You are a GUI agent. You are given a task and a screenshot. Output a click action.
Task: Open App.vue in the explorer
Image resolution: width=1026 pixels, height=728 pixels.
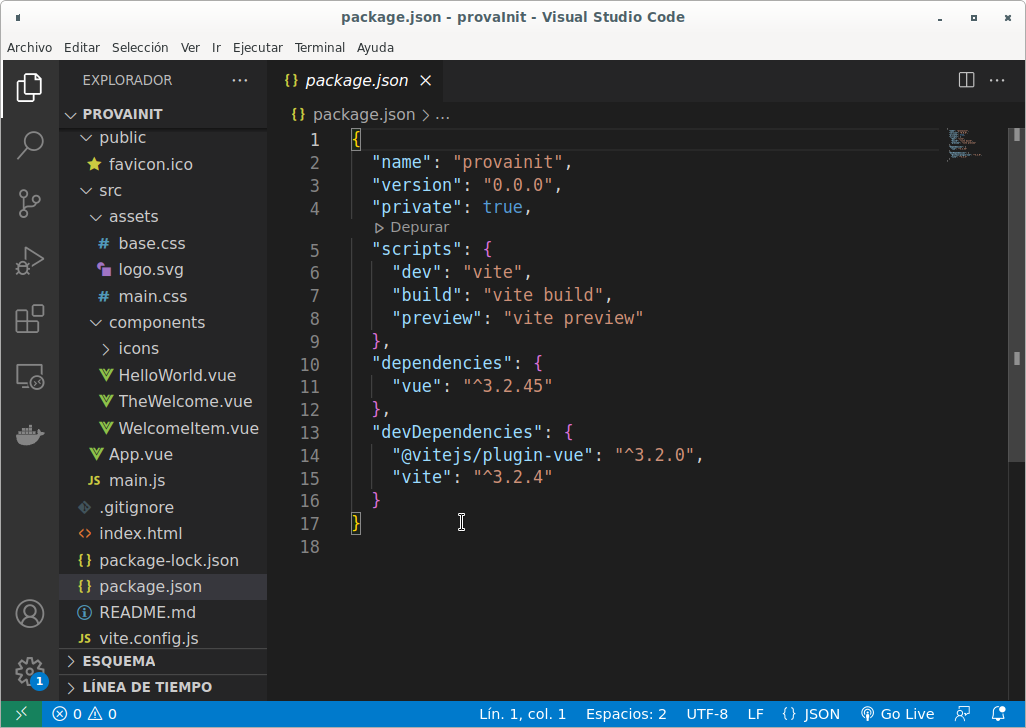(x=140, y=454)
